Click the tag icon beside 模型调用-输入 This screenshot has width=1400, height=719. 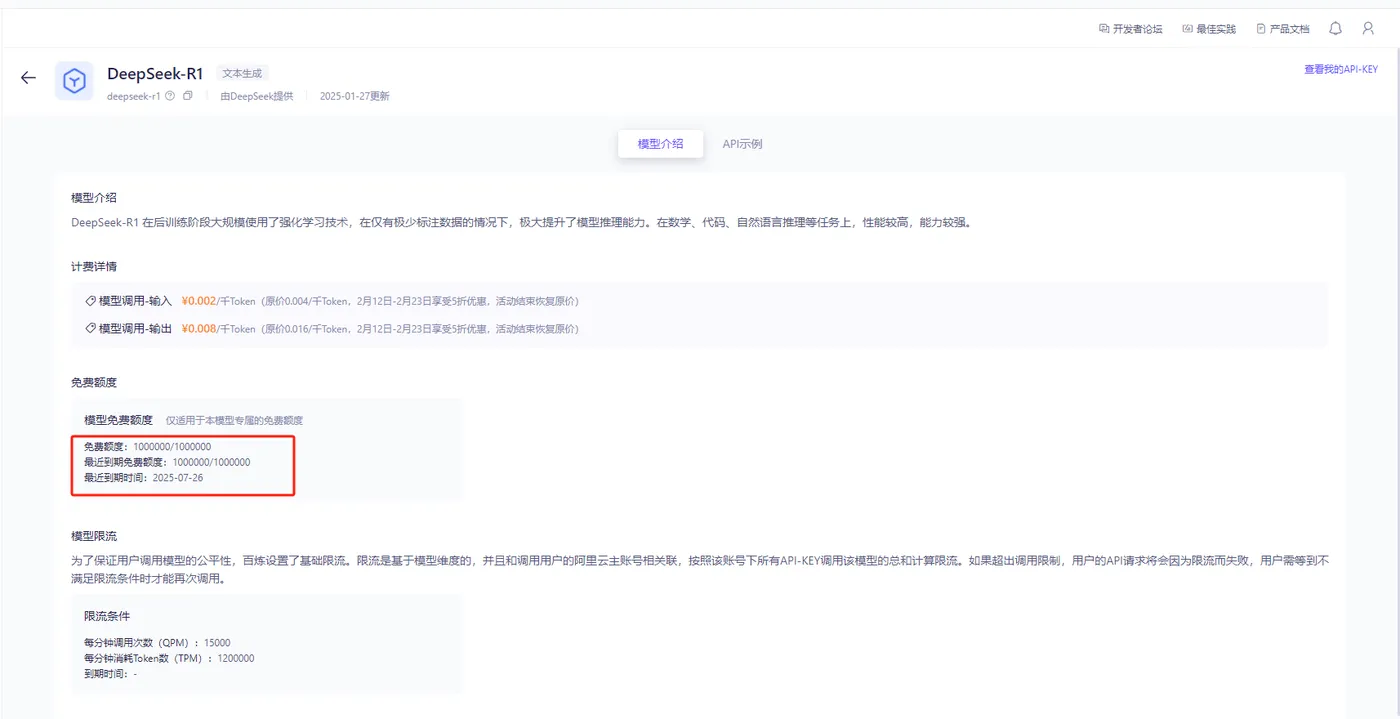point(91,301)
